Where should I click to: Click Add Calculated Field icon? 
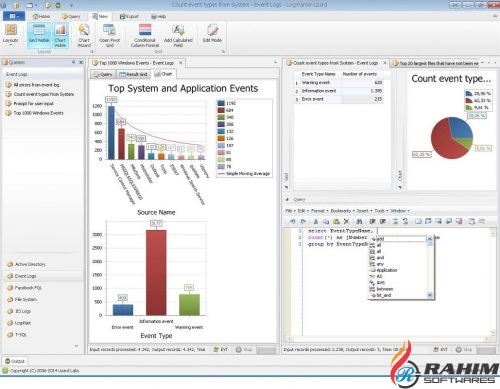178,31
